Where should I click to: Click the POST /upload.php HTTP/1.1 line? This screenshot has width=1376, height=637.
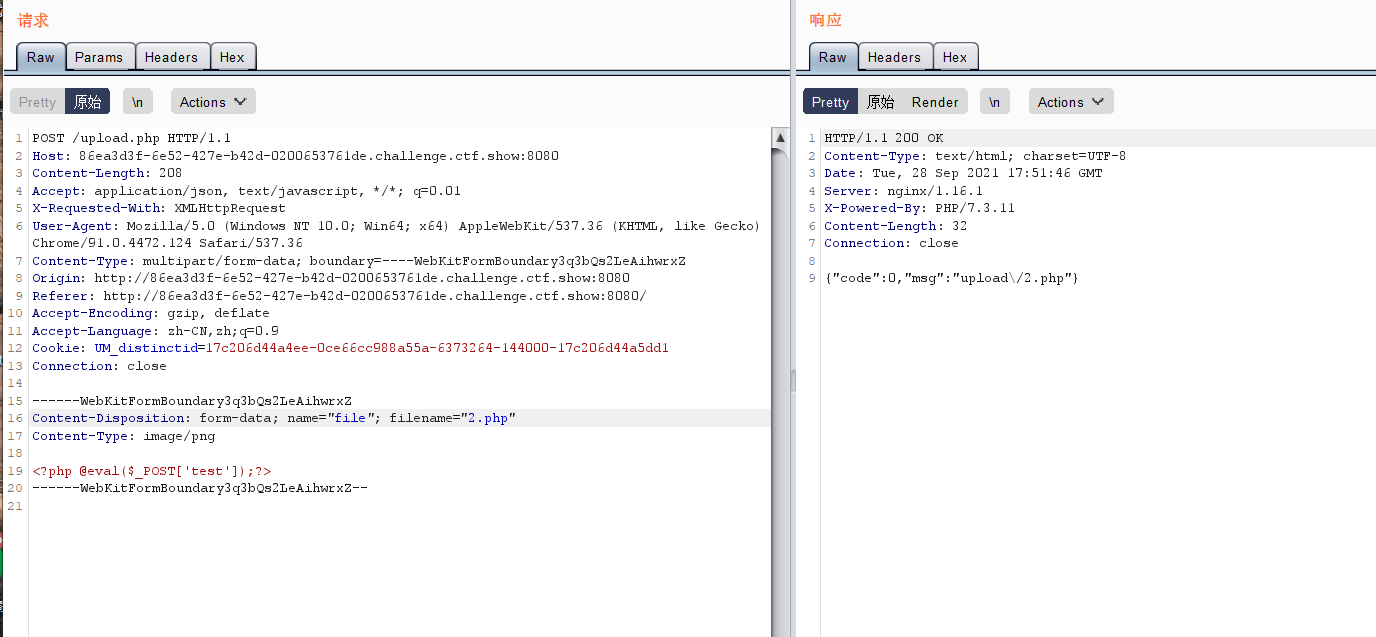tap(131, 138)
